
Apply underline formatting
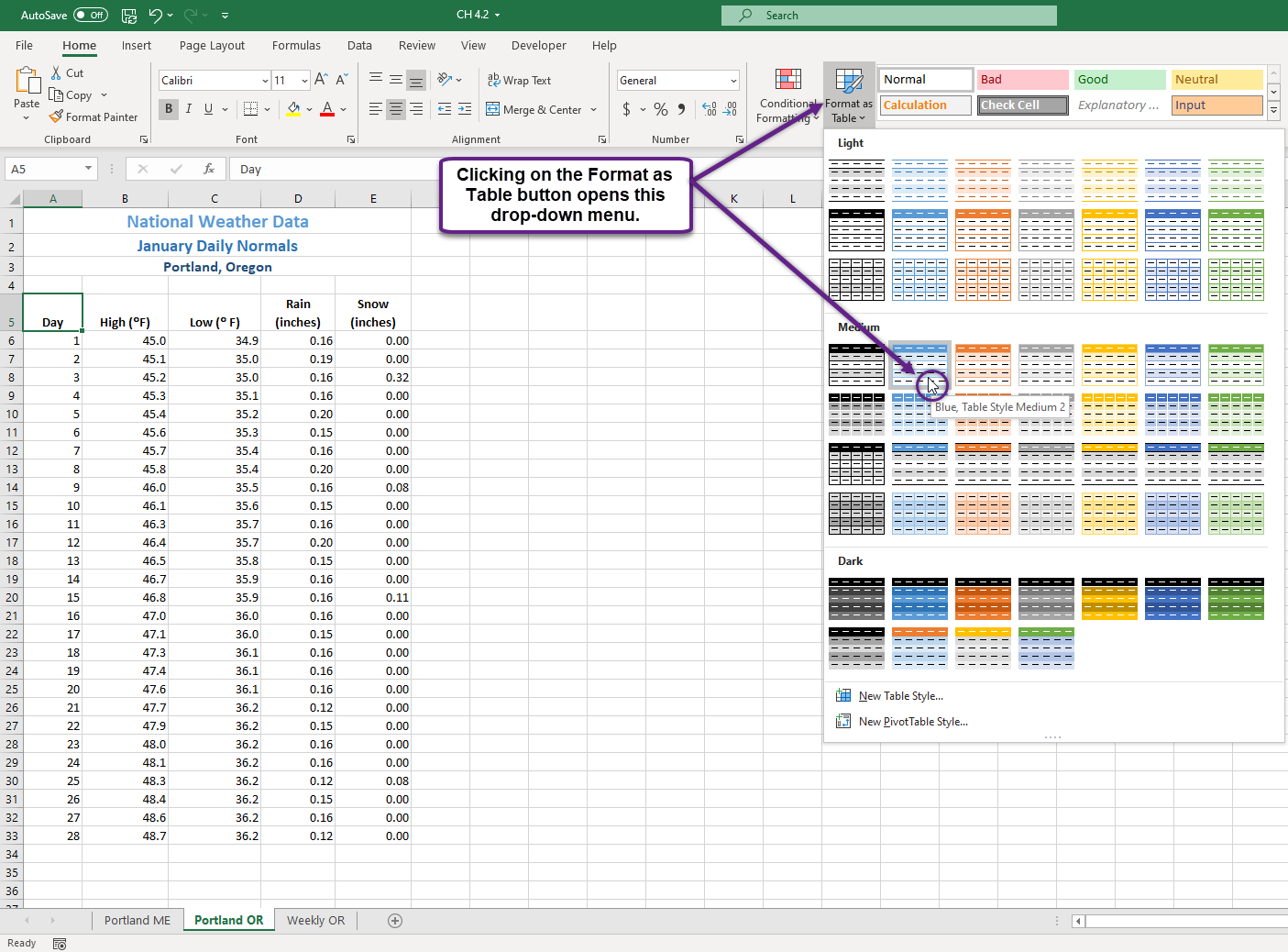(x=209, y=109)
